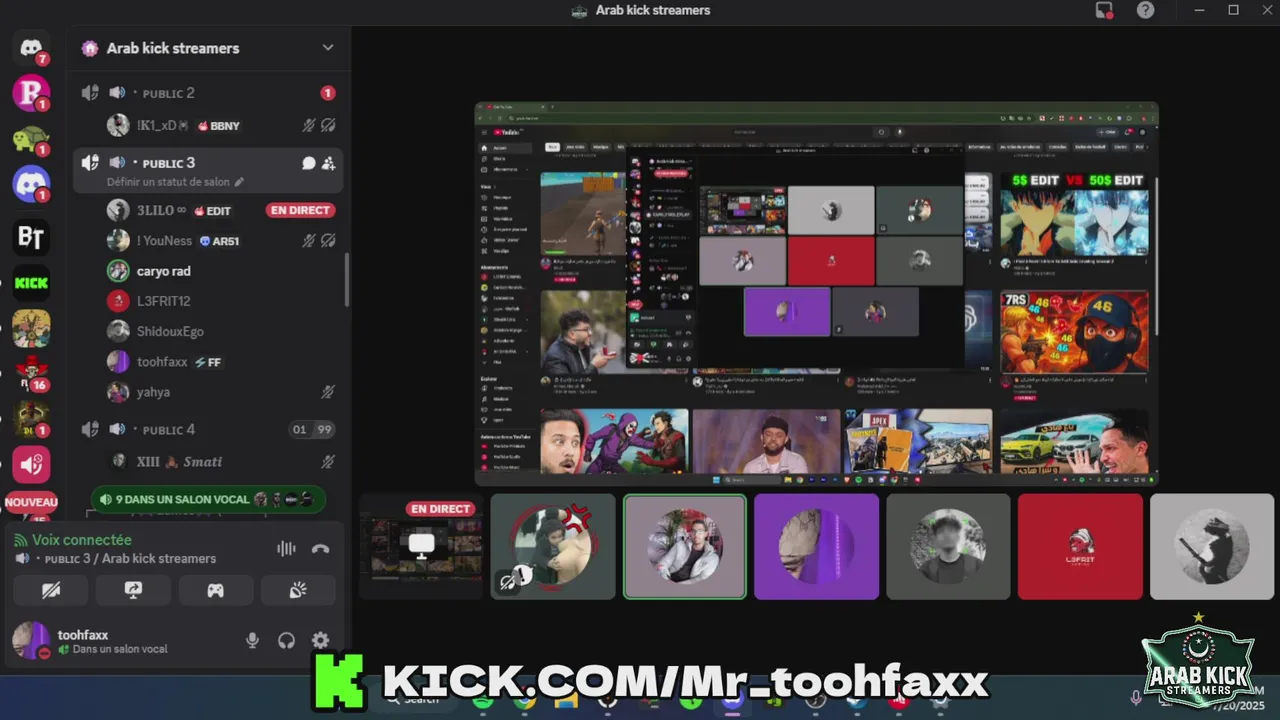Toggle noise suppression waveform icon
This screenshot has height=720, width=1280.
[x=286, y=548]
